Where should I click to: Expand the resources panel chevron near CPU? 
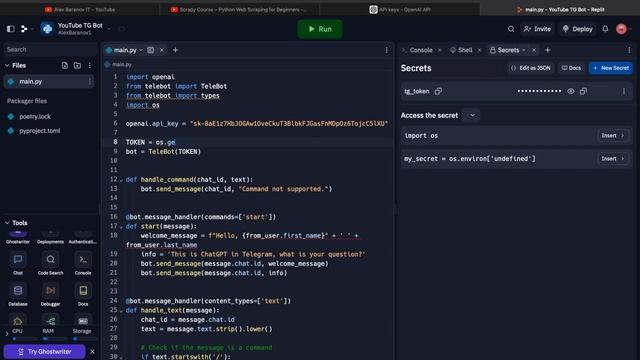[x=7, y=334]
